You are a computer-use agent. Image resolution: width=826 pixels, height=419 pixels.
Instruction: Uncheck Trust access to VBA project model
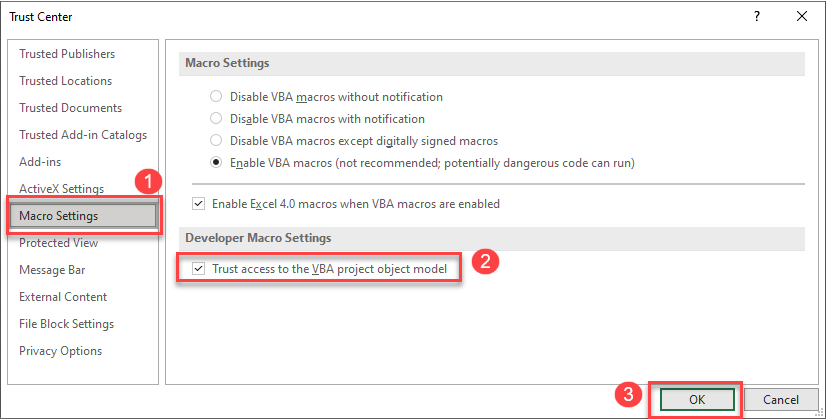[199, 269]
